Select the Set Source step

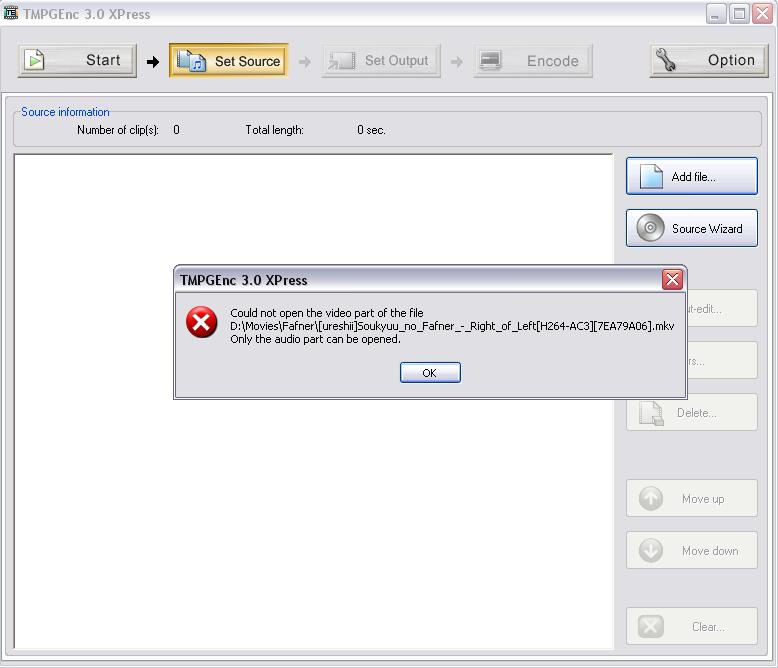coord(229,61)
